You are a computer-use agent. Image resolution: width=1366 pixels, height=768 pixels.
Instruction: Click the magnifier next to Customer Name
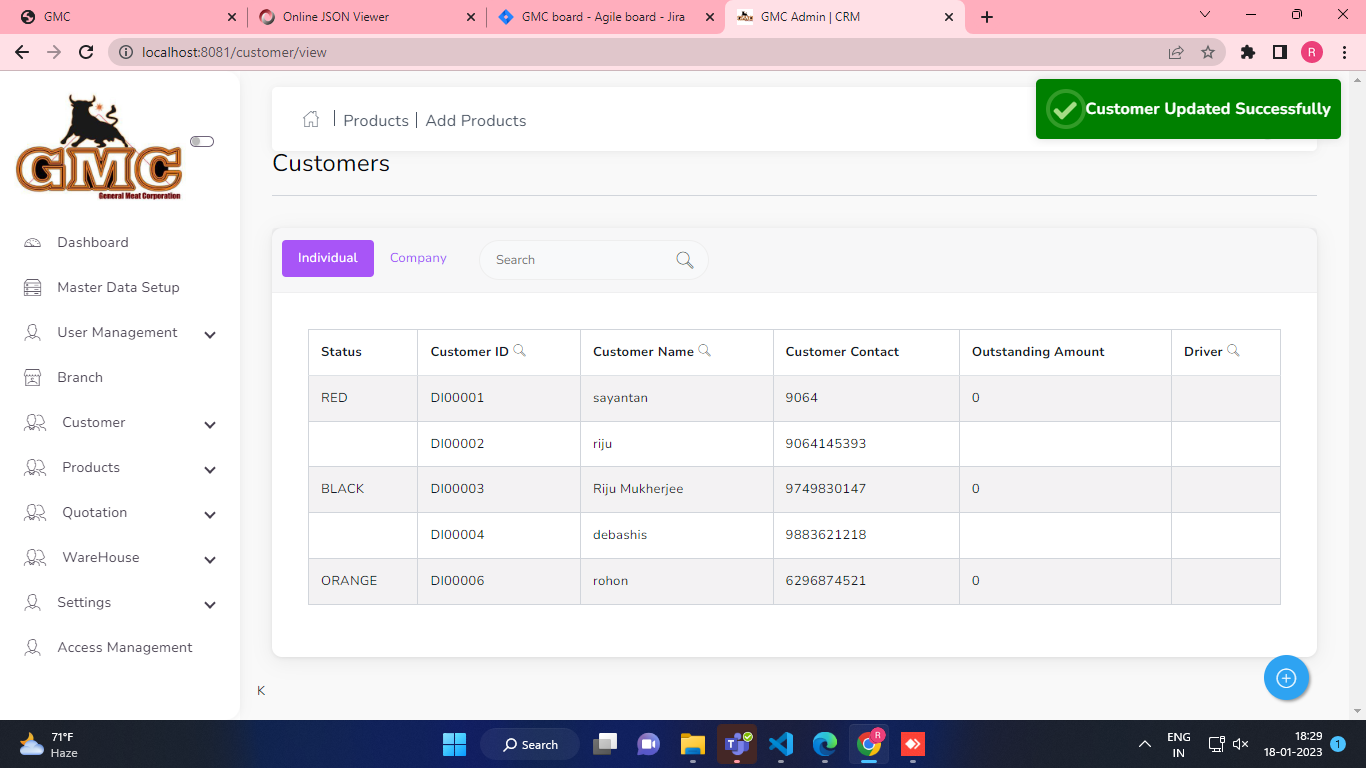[x=704, y=351]
